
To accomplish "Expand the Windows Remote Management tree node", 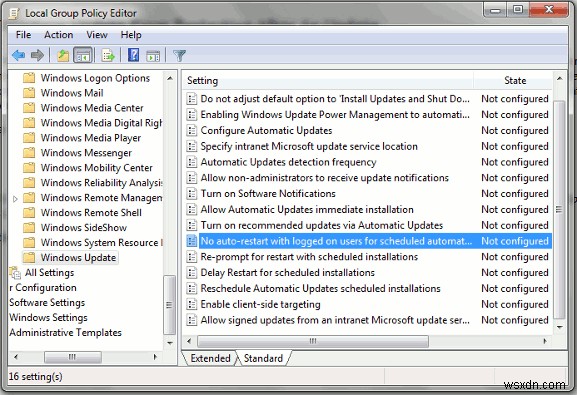I will coord(15,199).
